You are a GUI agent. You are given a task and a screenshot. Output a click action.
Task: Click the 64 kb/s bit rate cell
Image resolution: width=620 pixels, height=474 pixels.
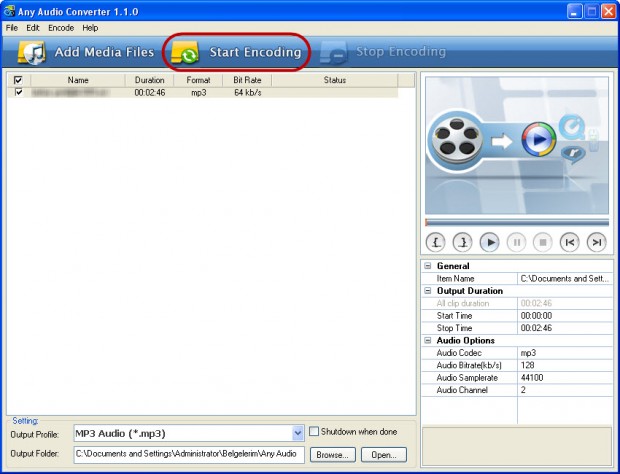point(248,93)
